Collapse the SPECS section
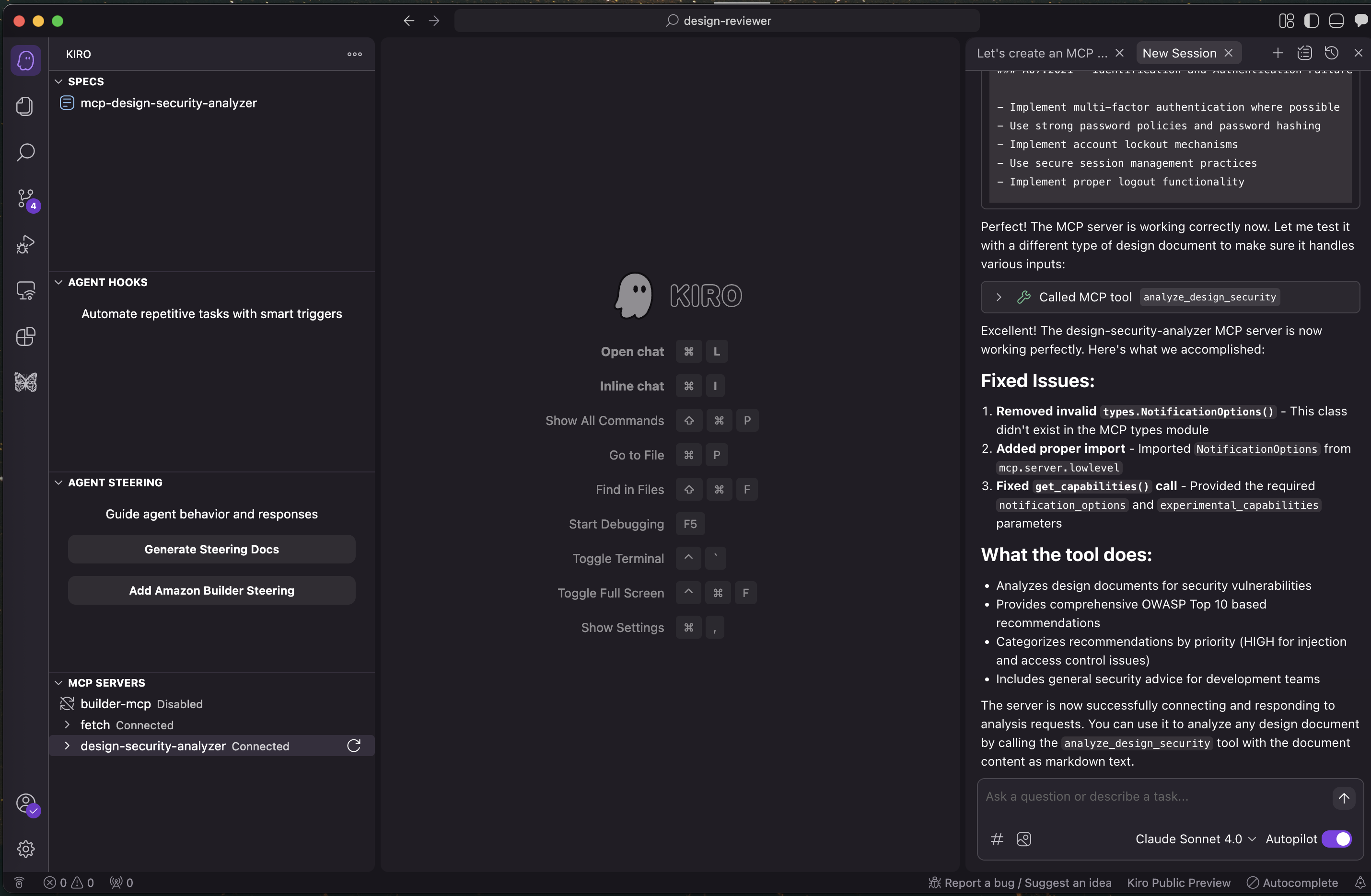The image size is (1371, 896). tap(59, 81)
